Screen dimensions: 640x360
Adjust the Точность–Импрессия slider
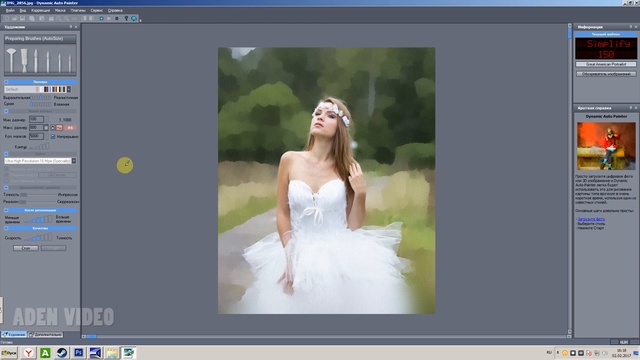point(39,195)
